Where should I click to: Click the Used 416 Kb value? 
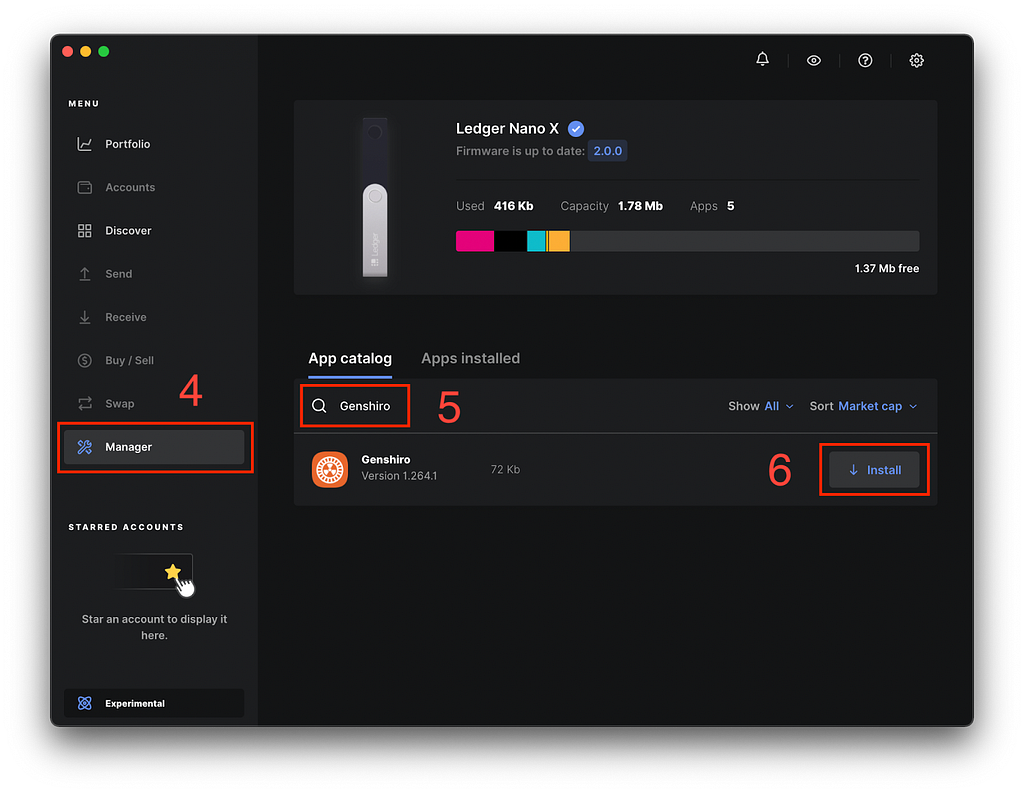tap(513, 206)
